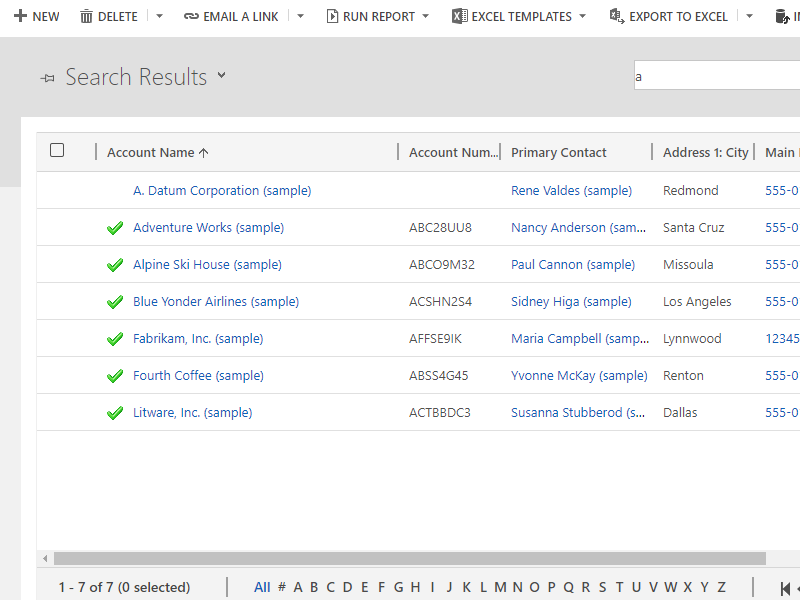800x600 pixels.
Task: Click the Export to Excel icon
Action: point(617,17)
